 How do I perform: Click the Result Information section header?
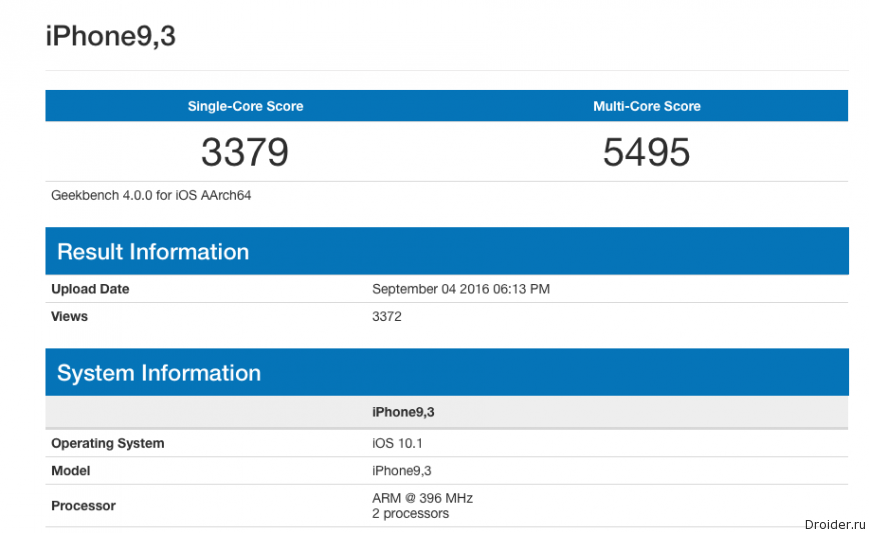tap(447, 251)
